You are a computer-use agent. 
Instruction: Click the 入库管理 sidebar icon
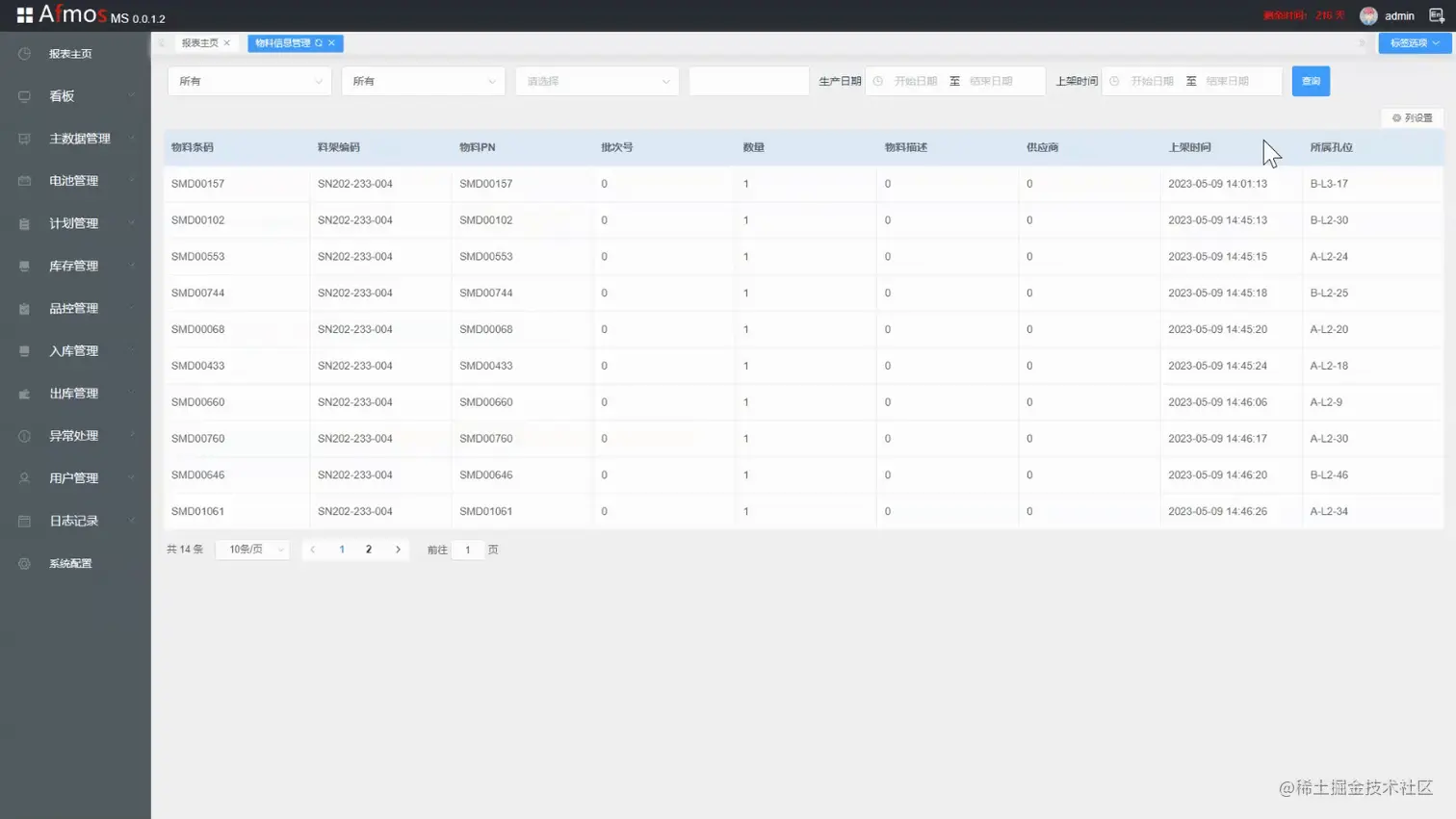(x=24, y=351)
